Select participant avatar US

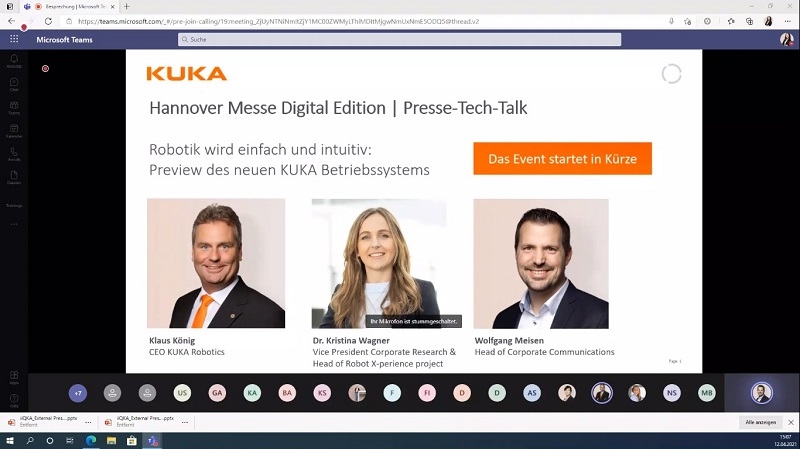pos(182,393)
